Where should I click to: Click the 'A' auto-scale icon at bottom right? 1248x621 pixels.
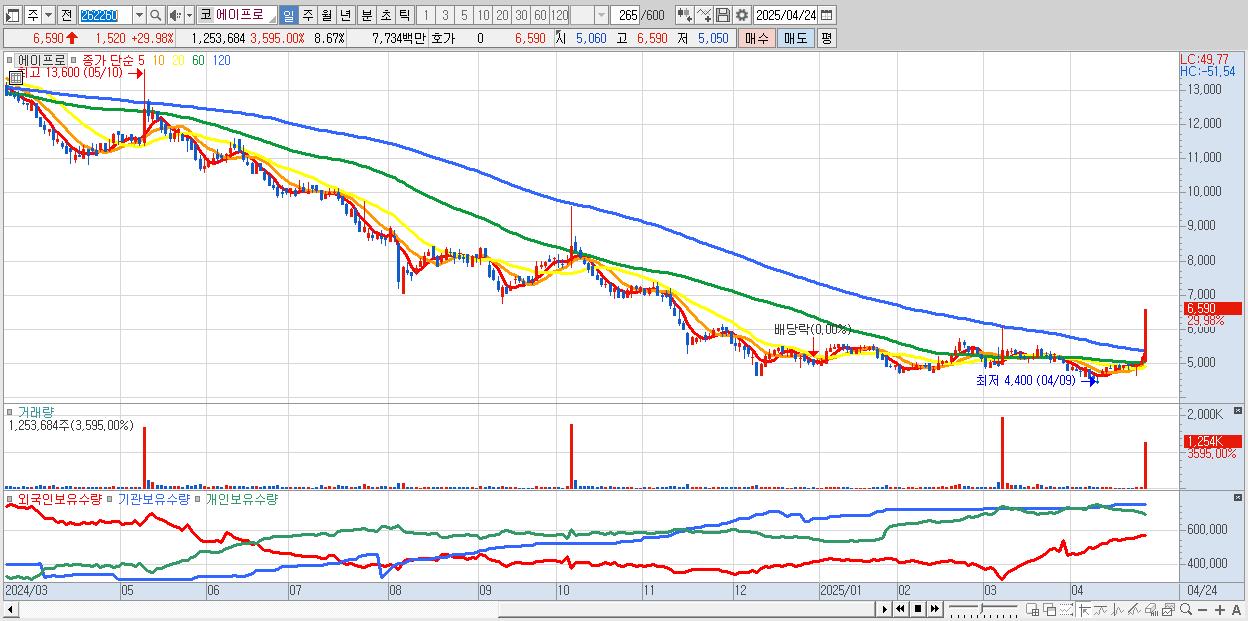point(1237,610)
